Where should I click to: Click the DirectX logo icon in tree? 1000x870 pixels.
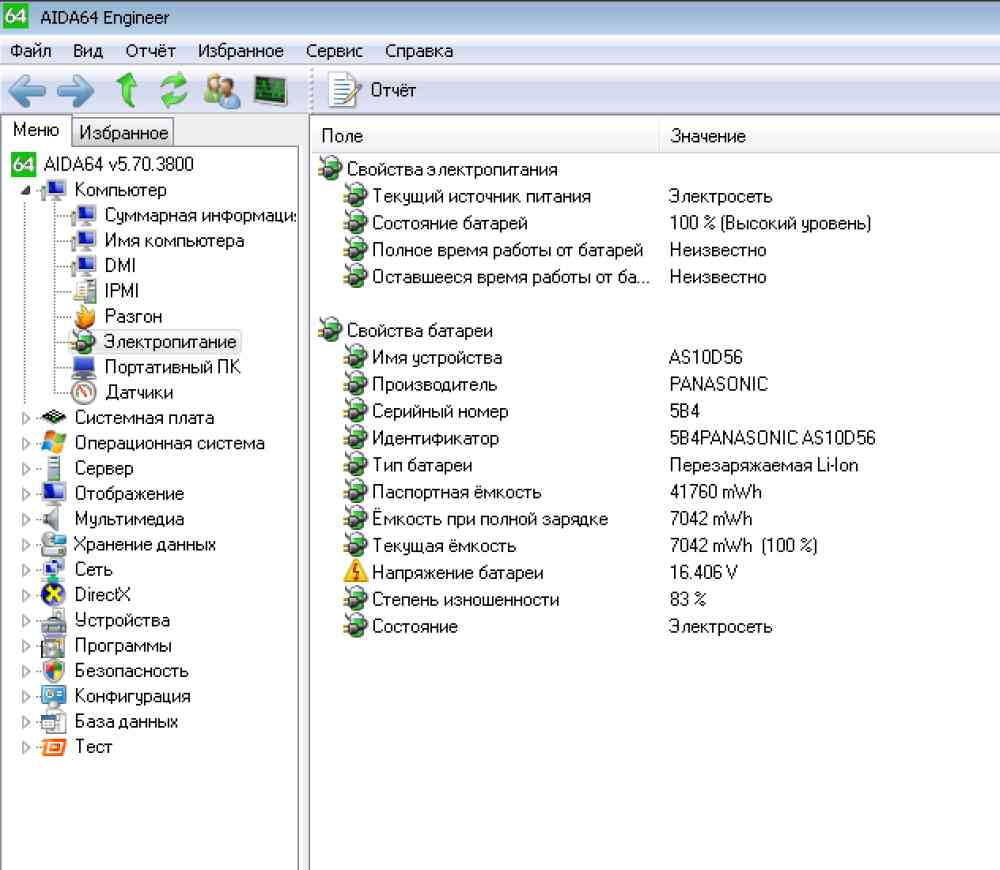click(x=53, y=594)
